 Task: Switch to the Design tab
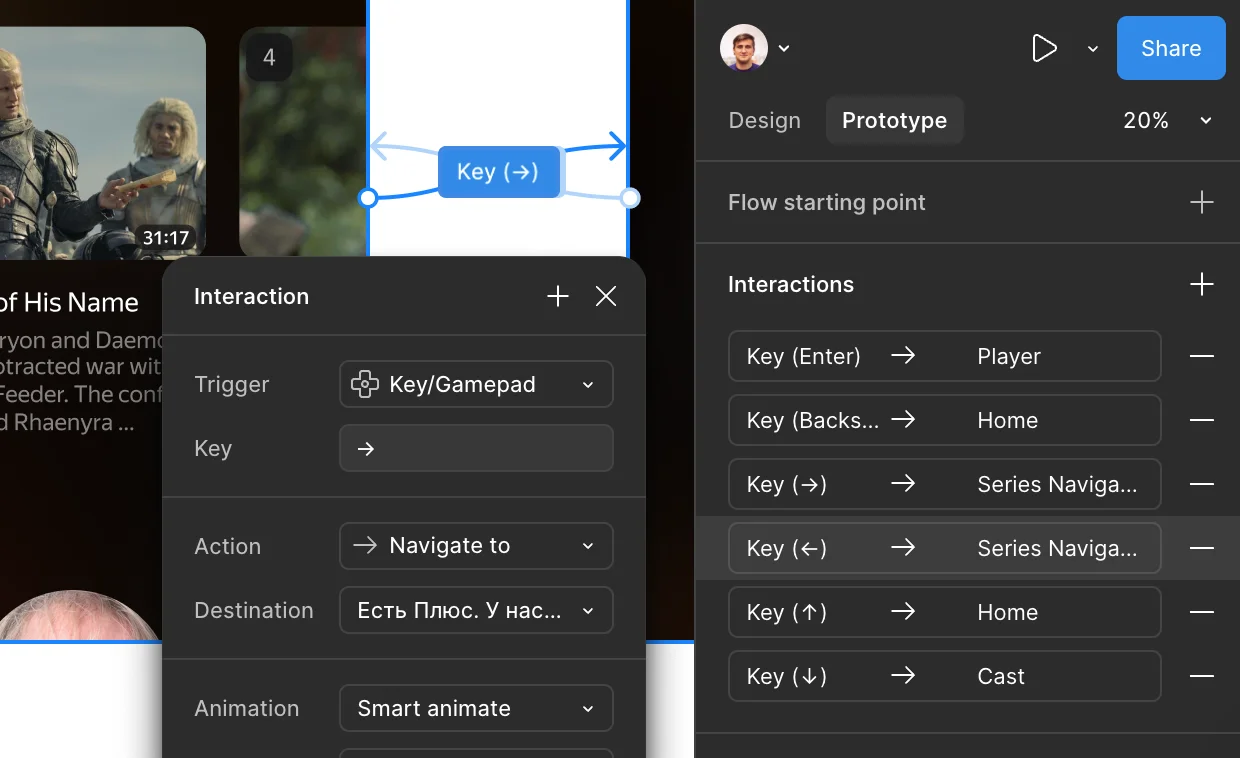pyautogui.click(x=765, y=120)
